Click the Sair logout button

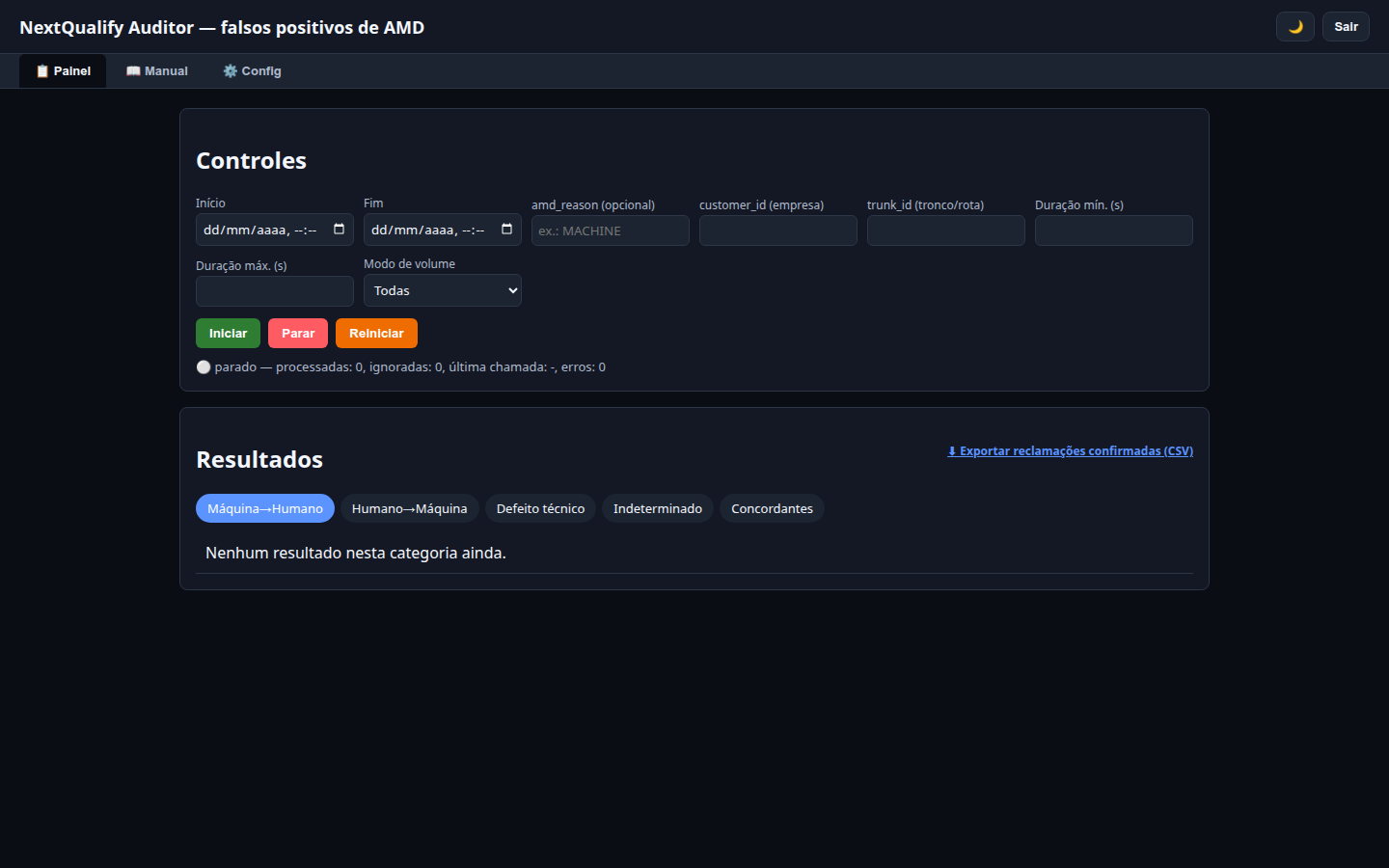coord(1346,27)
